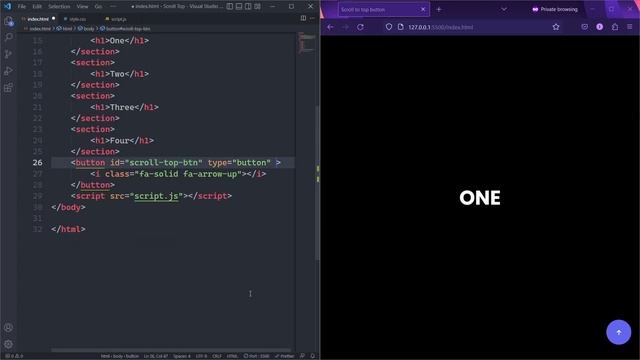This screenshot has width=640, height=360.
Task: Open the editor More Actions ellipsis
Action: 312,18
